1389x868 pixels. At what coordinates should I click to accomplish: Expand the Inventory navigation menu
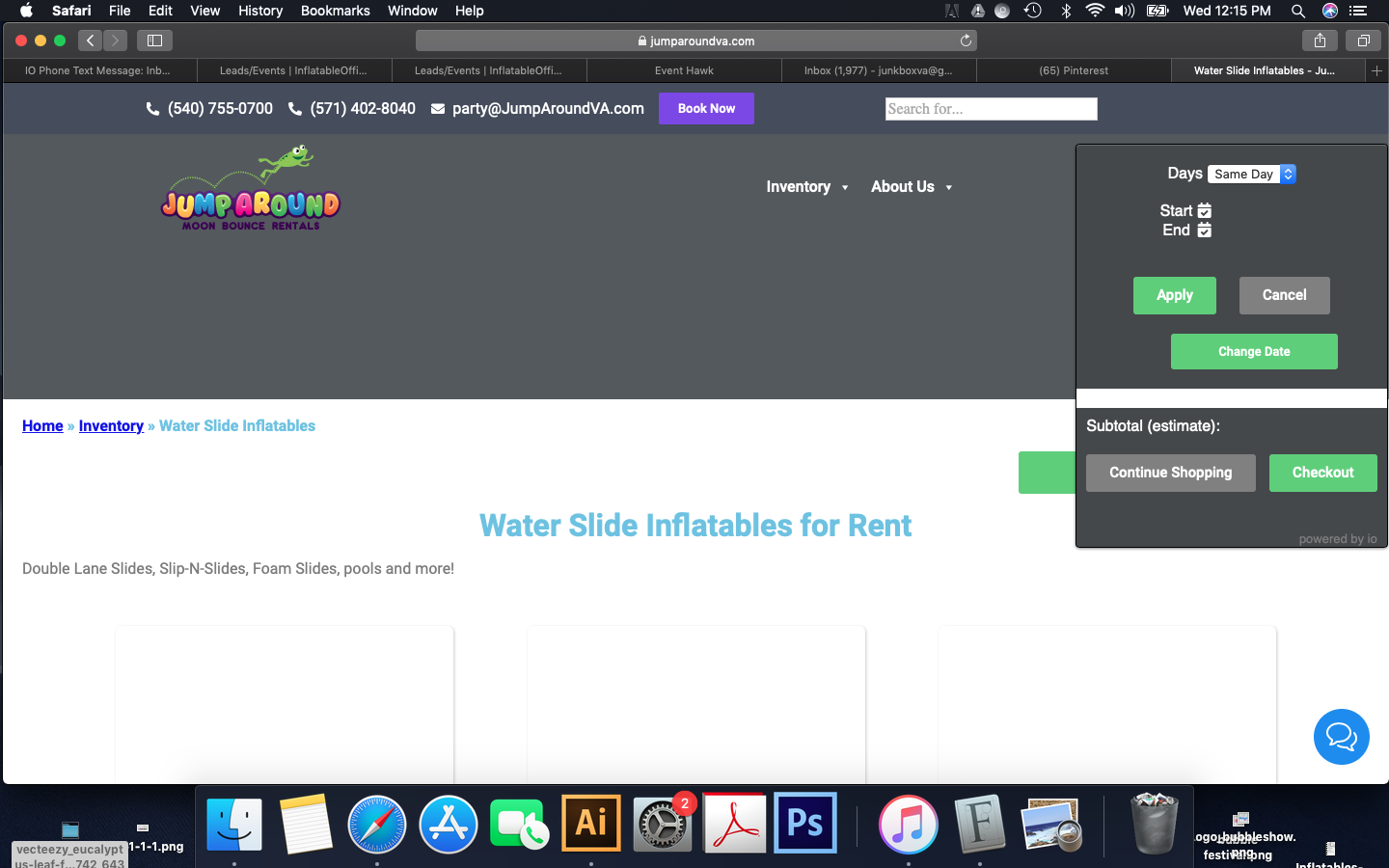[x=806, y=187]
